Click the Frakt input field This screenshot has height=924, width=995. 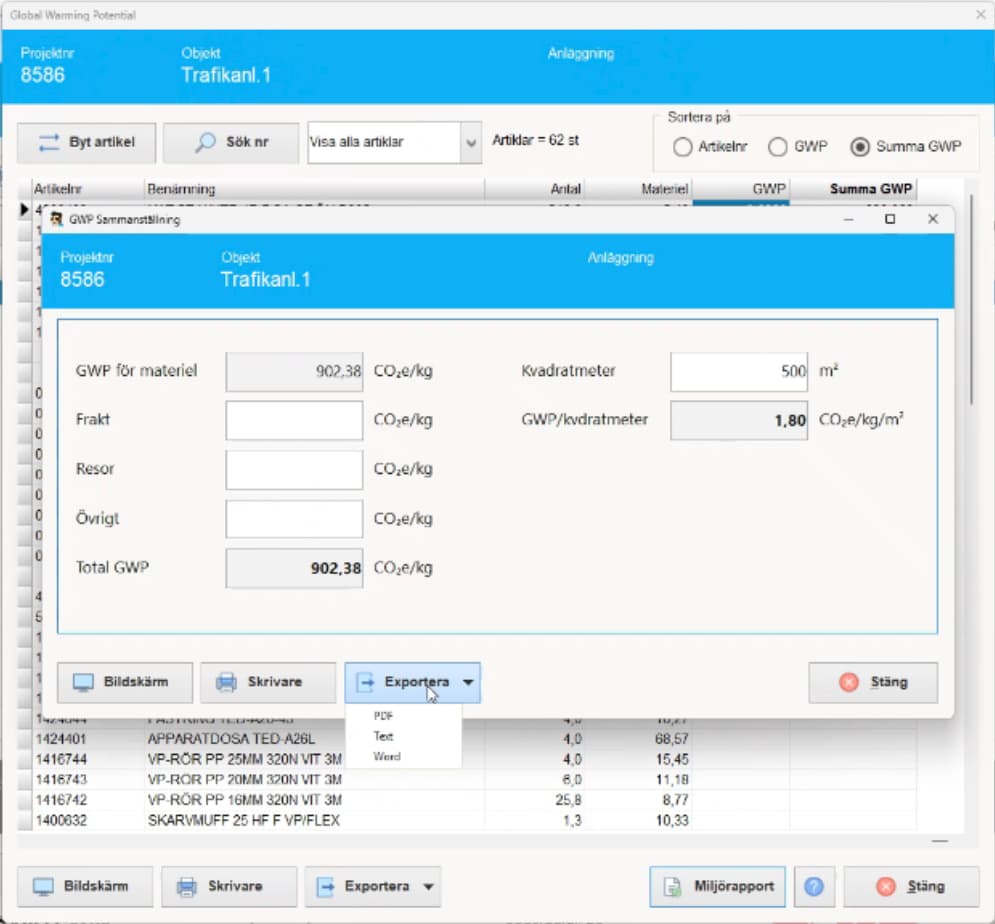(294, 420)
